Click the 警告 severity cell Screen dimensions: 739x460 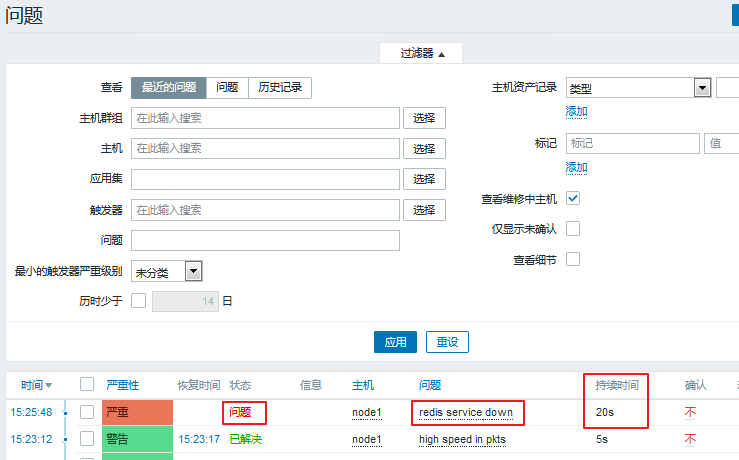(138, 439)
